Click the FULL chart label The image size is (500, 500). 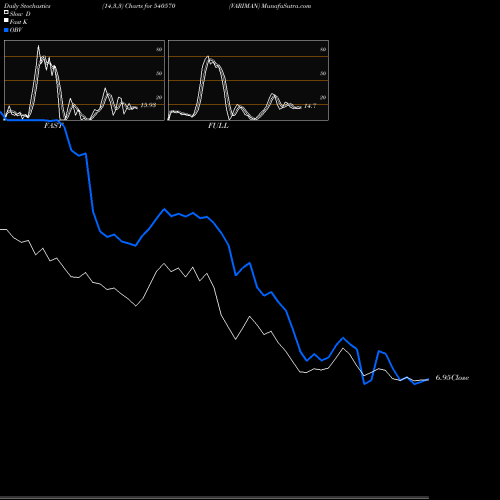pos(218,126)
